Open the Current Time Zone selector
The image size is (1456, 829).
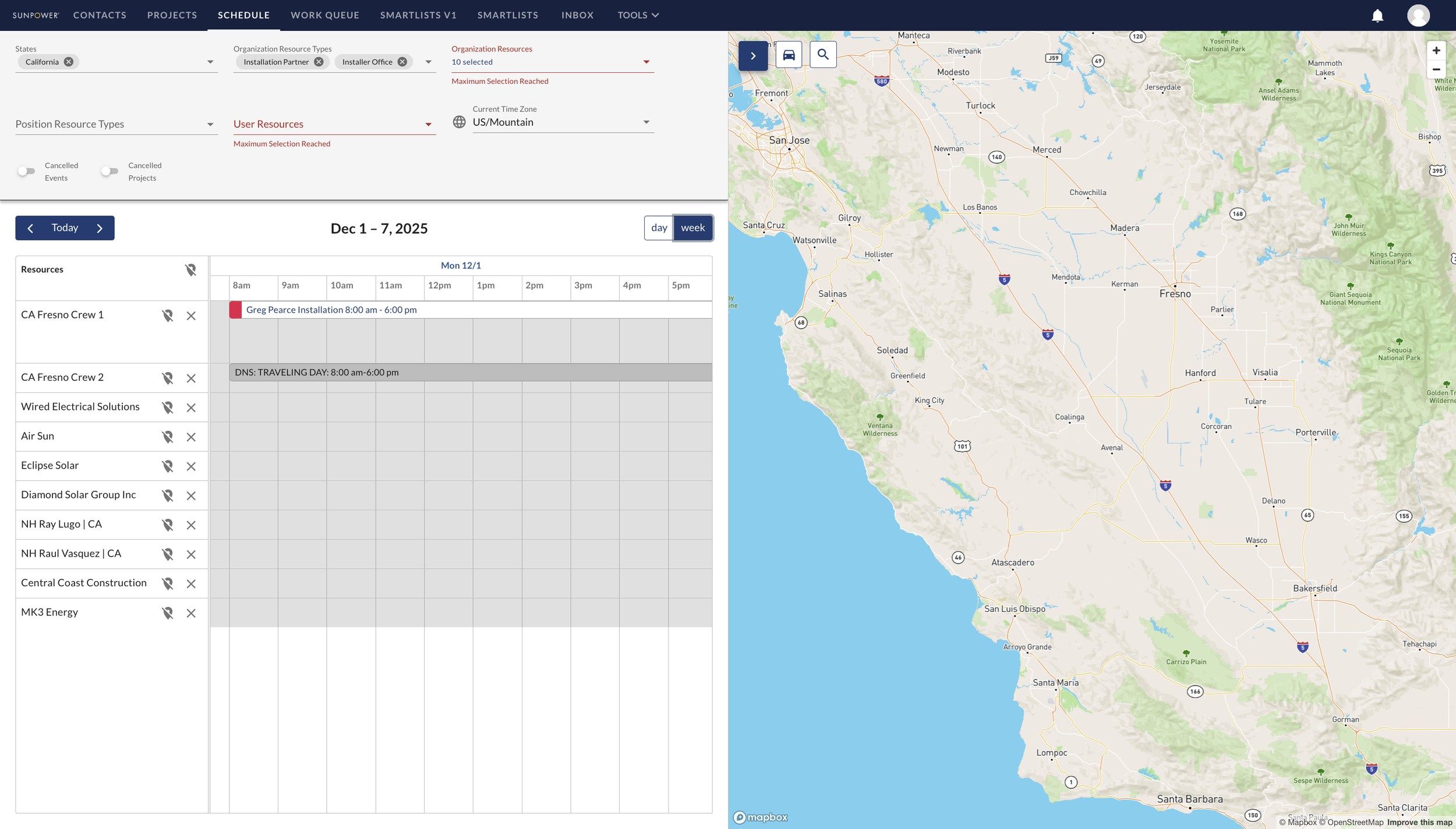click(x=646, y=122)
